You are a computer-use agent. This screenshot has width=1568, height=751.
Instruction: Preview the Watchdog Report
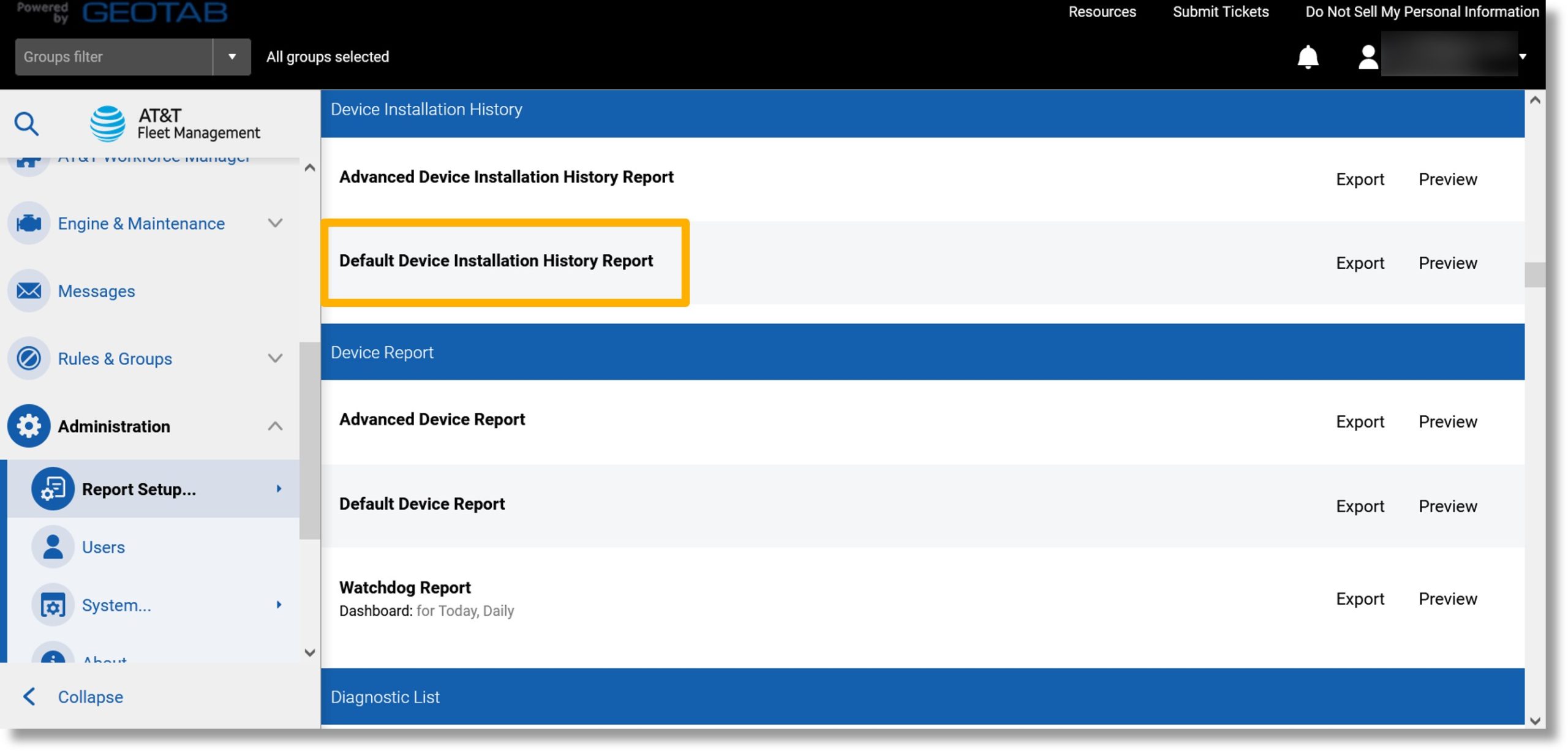coord(1447,598)
